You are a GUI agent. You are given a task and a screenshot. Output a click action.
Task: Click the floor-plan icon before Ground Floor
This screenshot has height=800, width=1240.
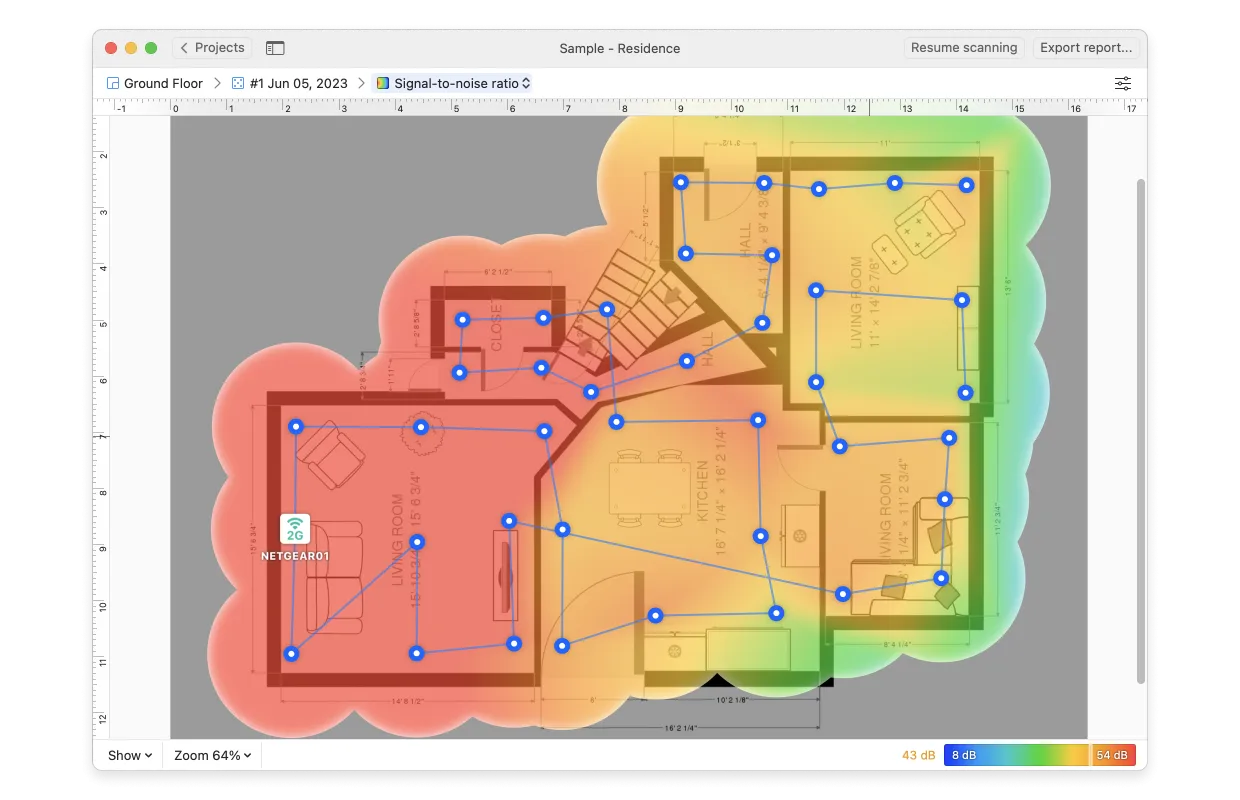[x=111, y=83]
